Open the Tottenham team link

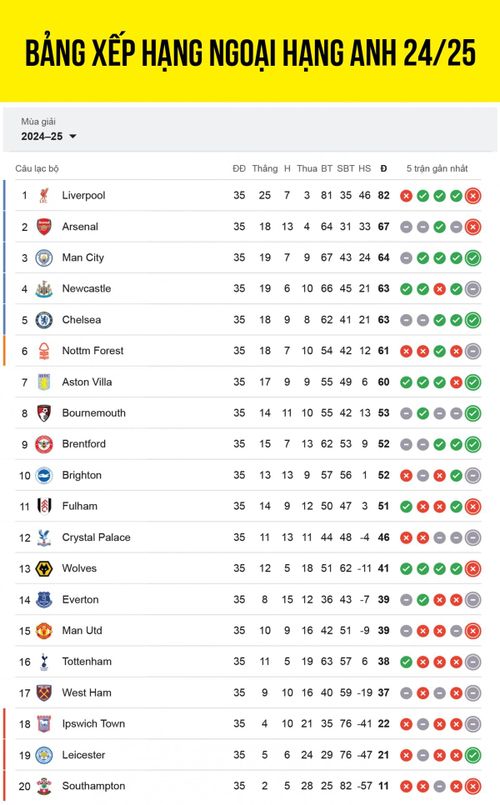pos(87,661)
